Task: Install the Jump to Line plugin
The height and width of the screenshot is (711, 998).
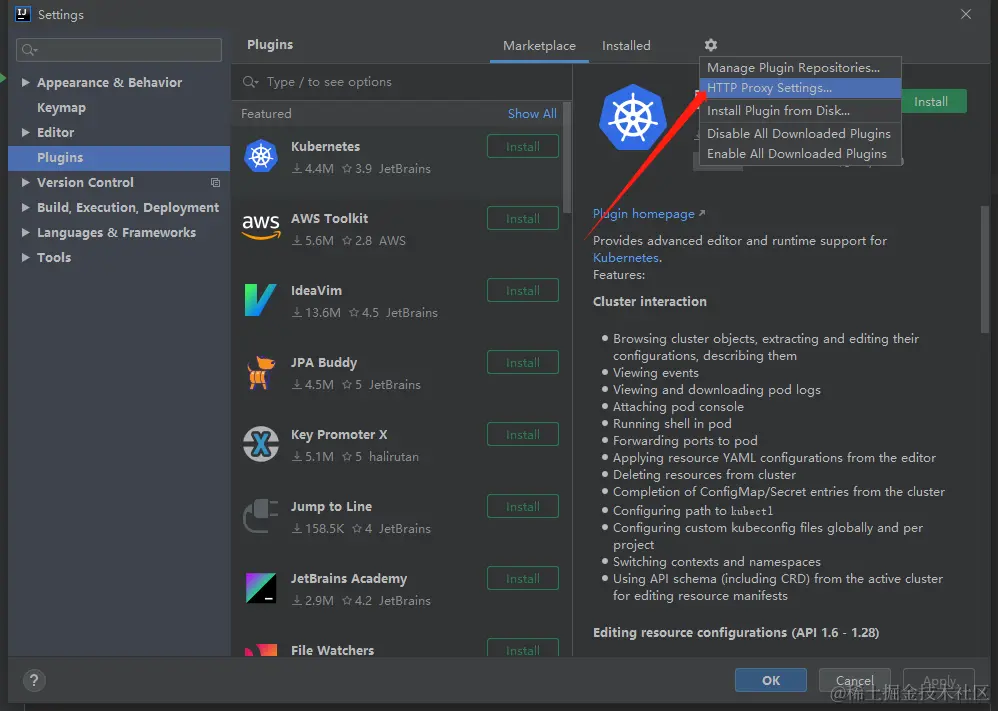Action: pos(523,506)
